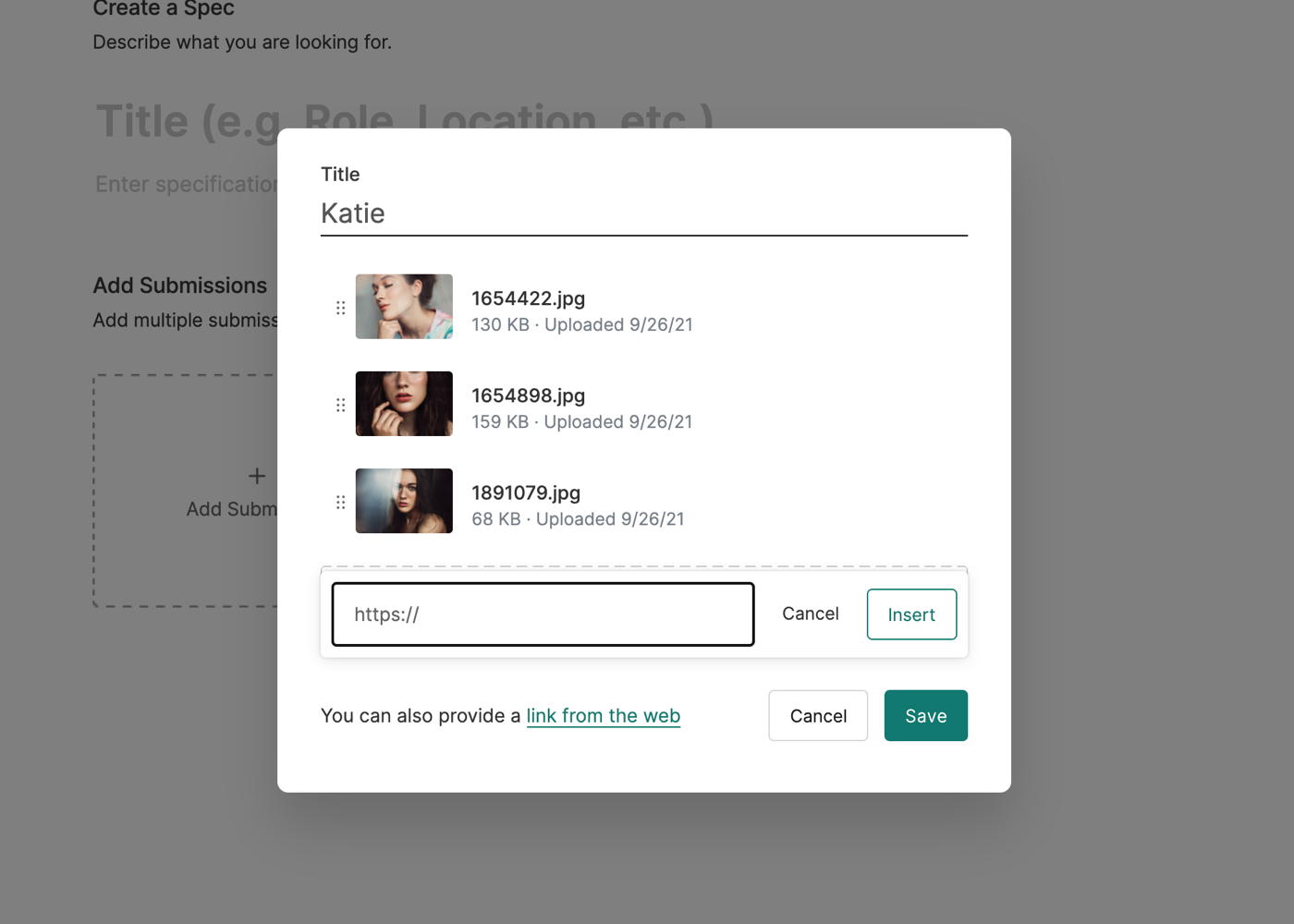Image resolution: width=1294 pixels, height=924 pixels.
Task: Select the 1654422.jpg thumbnail image
Action: [x=404, y=307]
